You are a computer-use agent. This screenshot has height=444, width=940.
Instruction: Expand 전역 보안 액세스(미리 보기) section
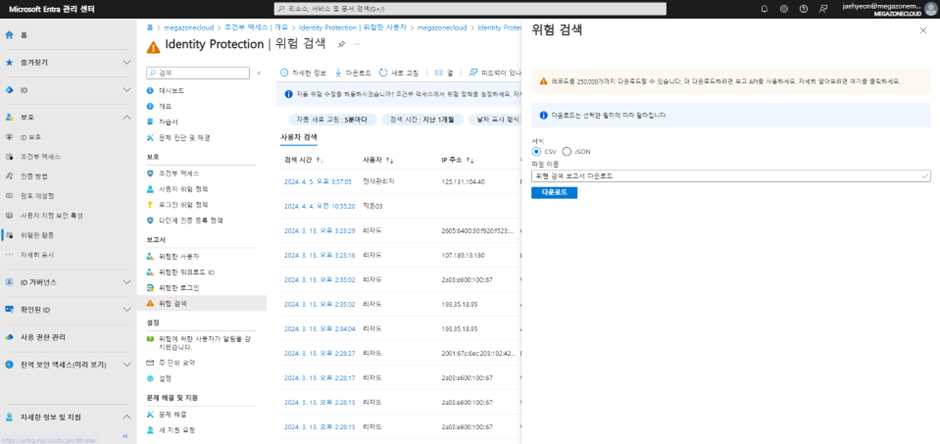[x=127, y=364]
